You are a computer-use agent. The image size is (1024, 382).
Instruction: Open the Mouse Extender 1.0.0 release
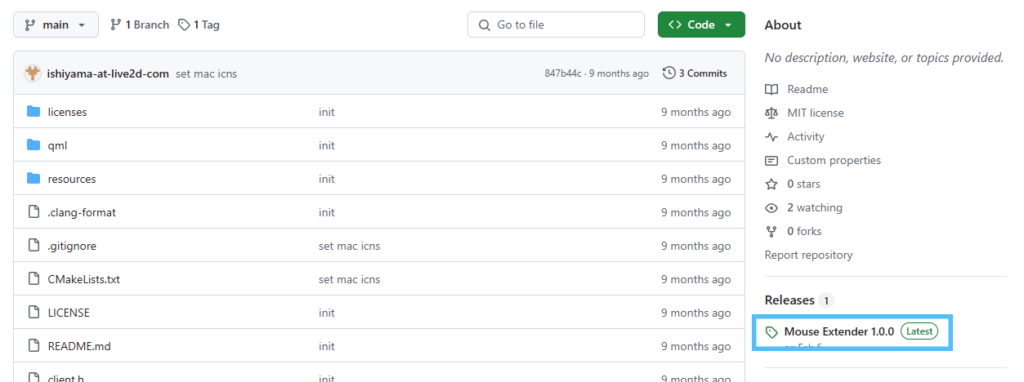(x=839, y=332)
